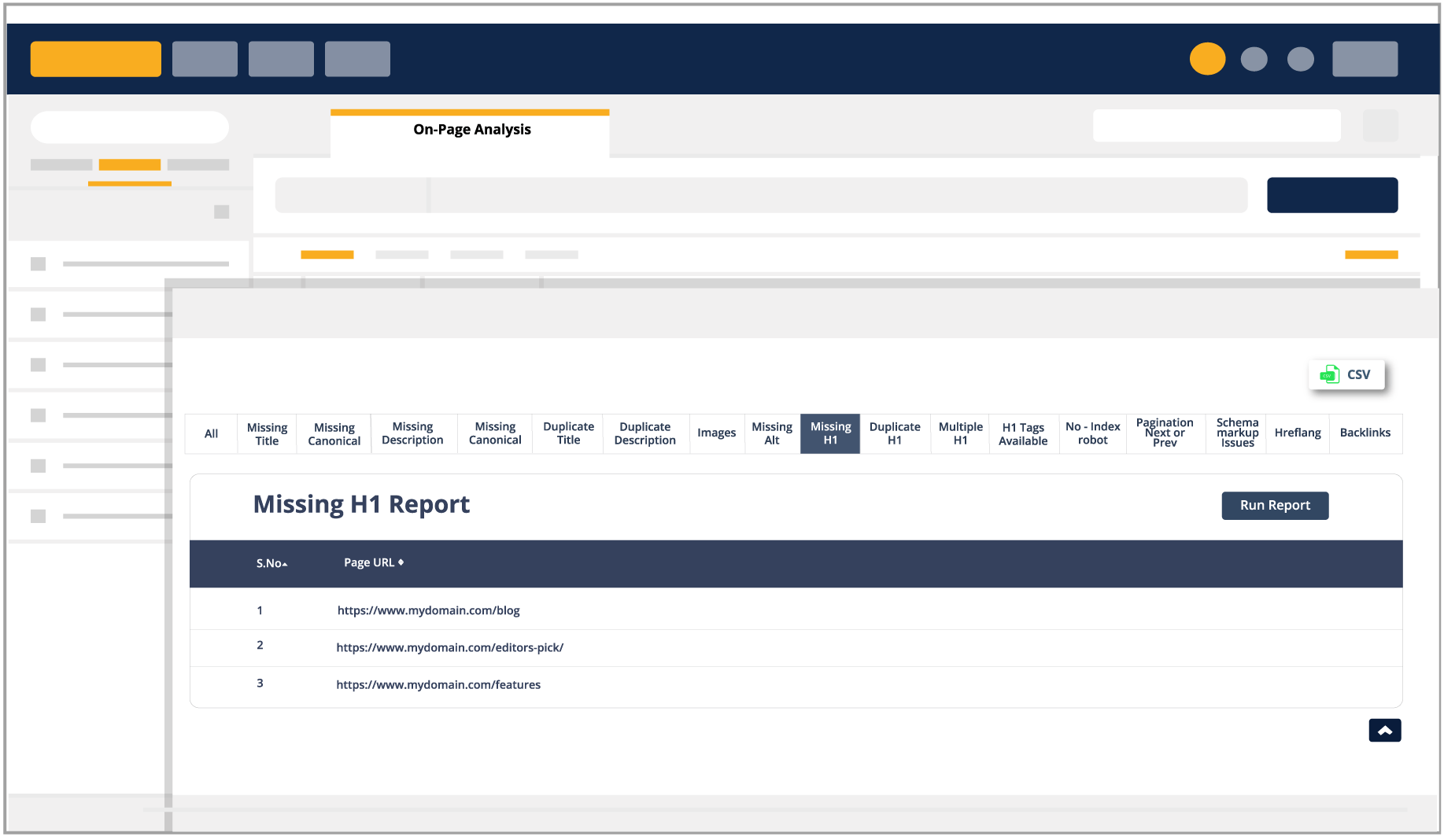Screen dimensions: 1444x840
Task: Open the editors-pick page URL link
Action: (449, 647)
